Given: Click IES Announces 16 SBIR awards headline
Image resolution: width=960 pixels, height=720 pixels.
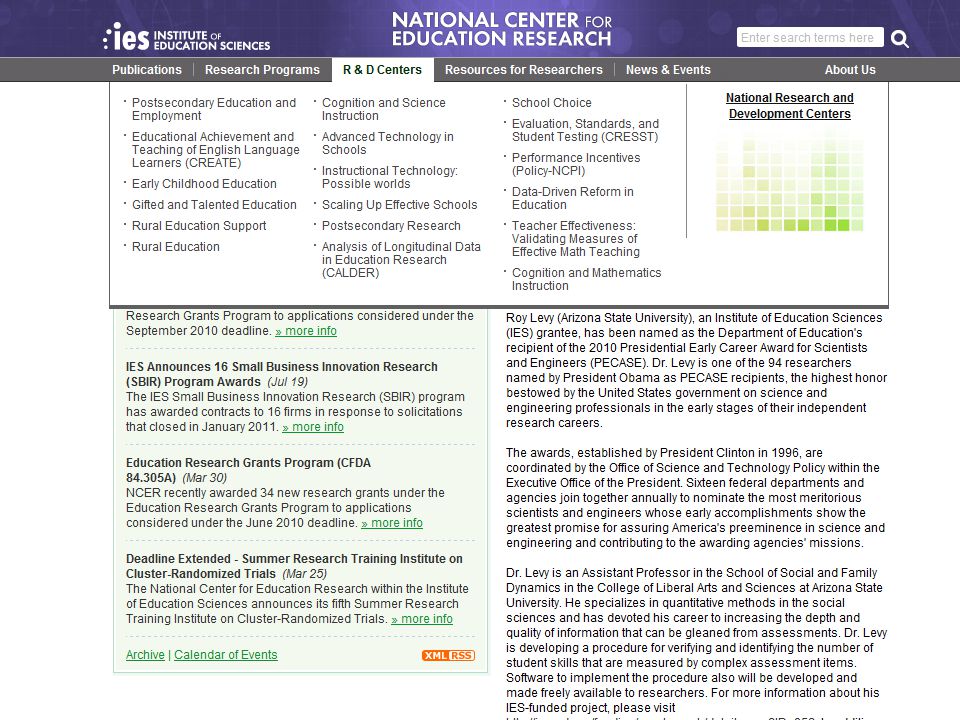Looking at the screenshot, I should point(282,374).
